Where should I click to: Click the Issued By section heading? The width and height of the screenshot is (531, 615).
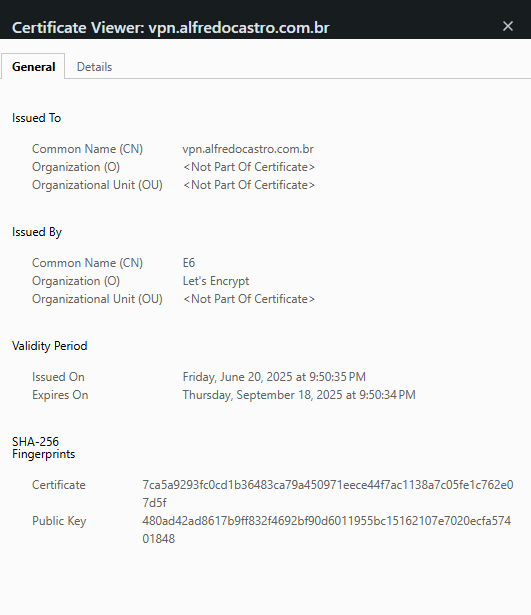pos(37,232)
